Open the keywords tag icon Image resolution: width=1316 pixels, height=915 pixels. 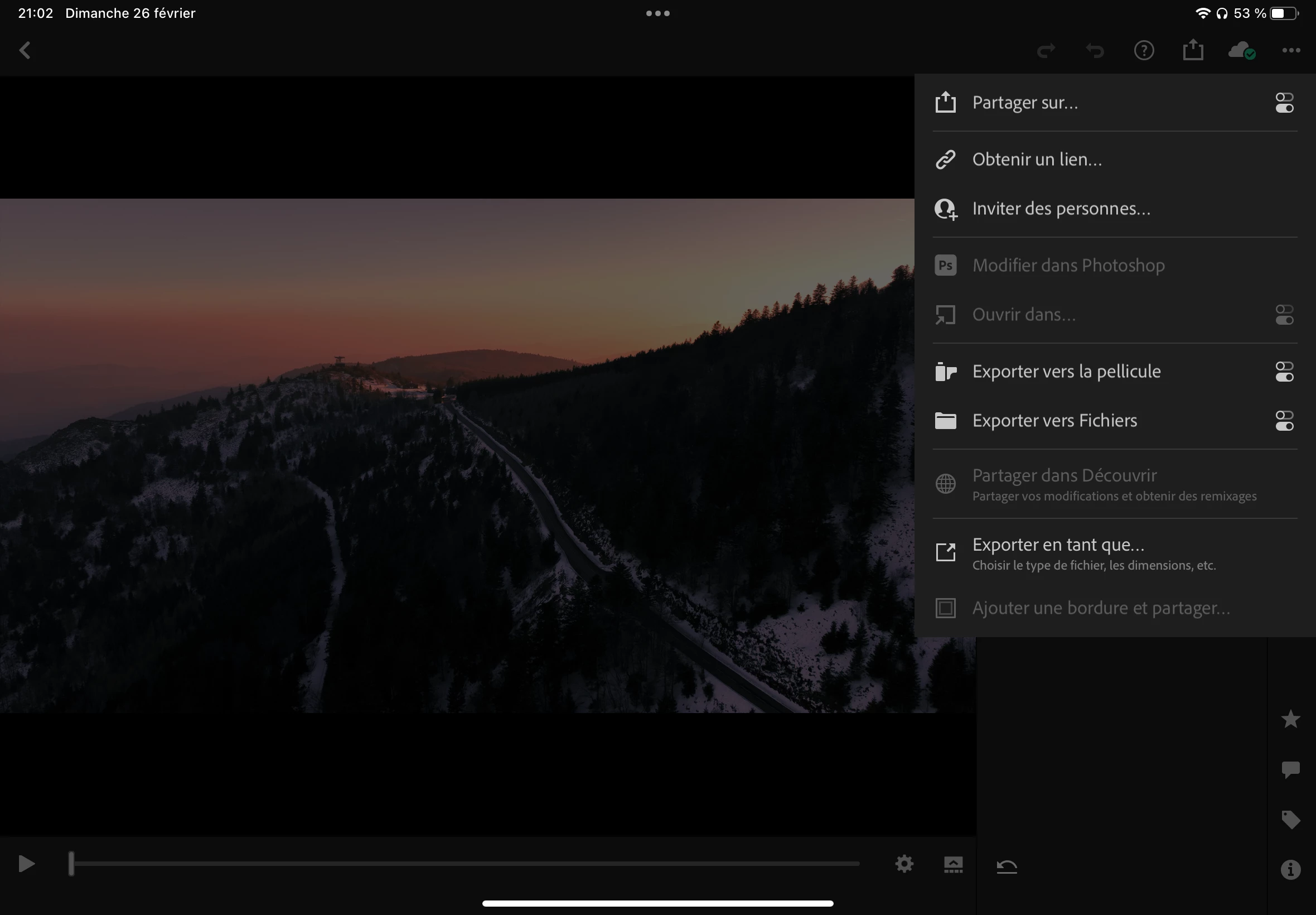pyautogui.click(x=1290, y=819)
